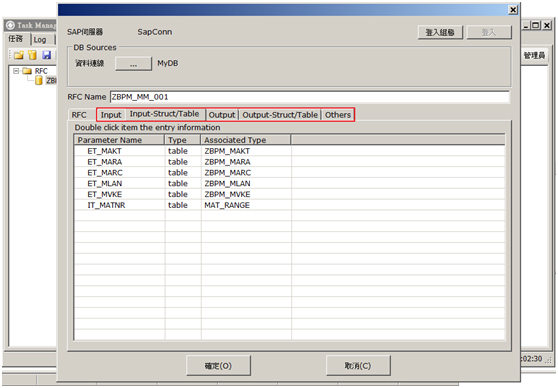Click the MyDB data source label
The image size is (558, 388).
pos(168,63)
